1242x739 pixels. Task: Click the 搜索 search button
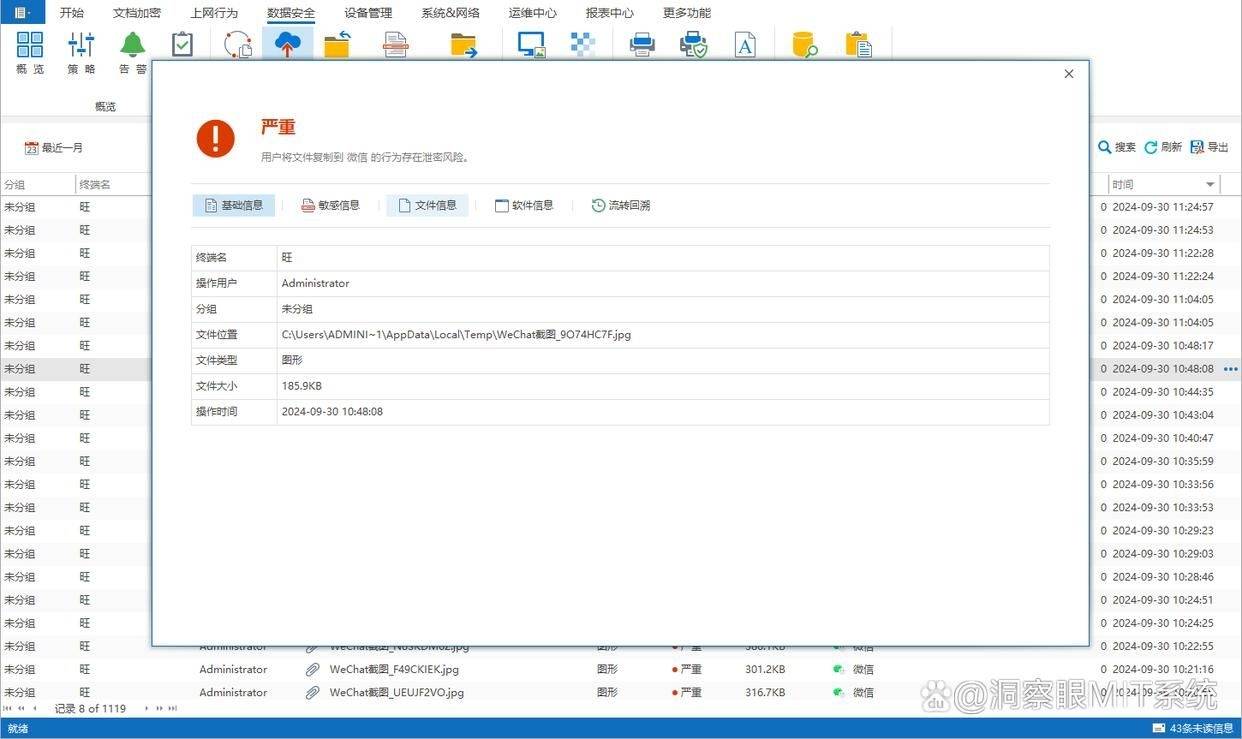coord(1117,147)
